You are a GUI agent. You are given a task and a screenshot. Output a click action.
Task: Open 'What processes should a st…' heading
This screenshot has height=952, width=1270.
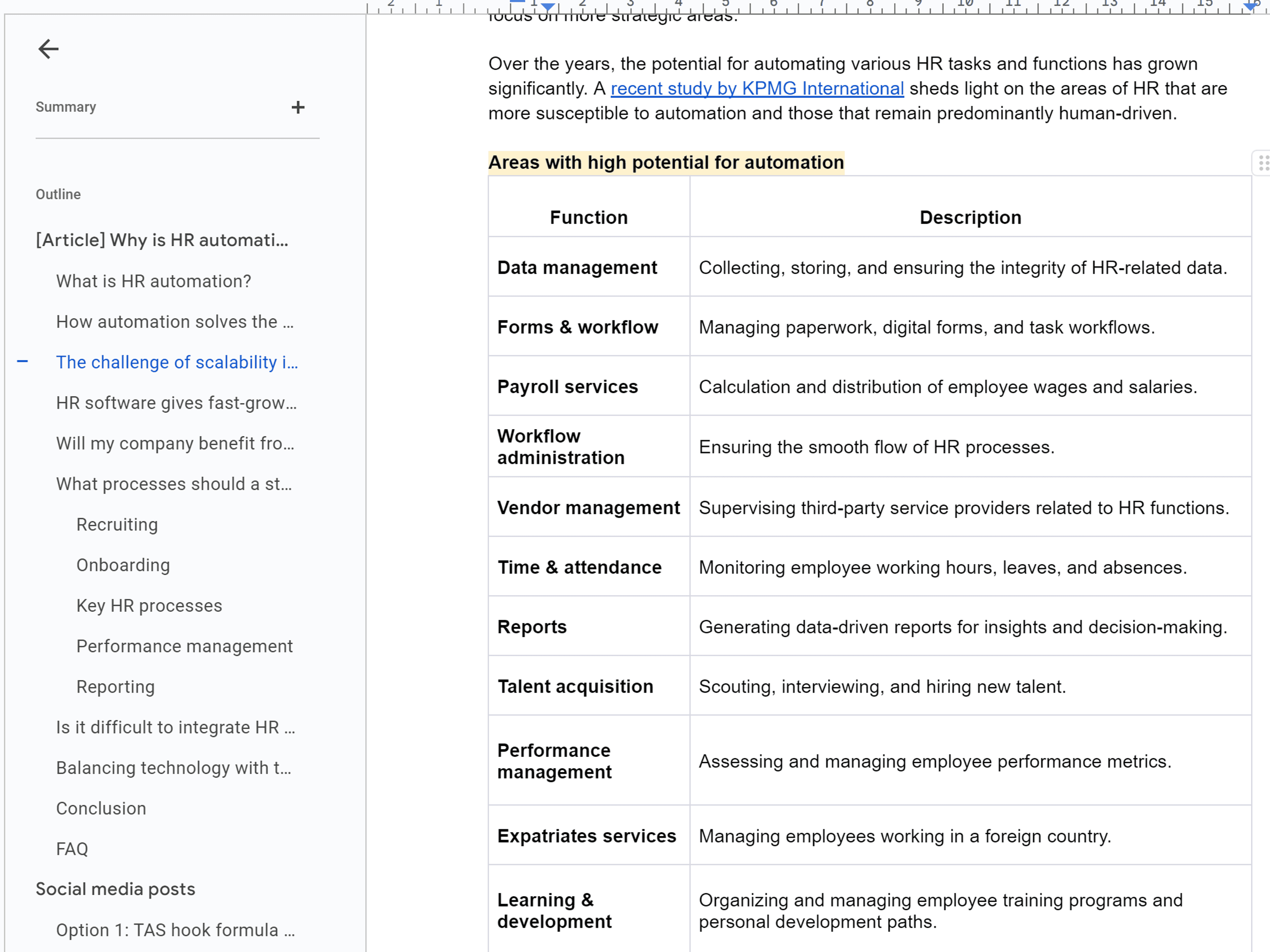click(174, 484)
